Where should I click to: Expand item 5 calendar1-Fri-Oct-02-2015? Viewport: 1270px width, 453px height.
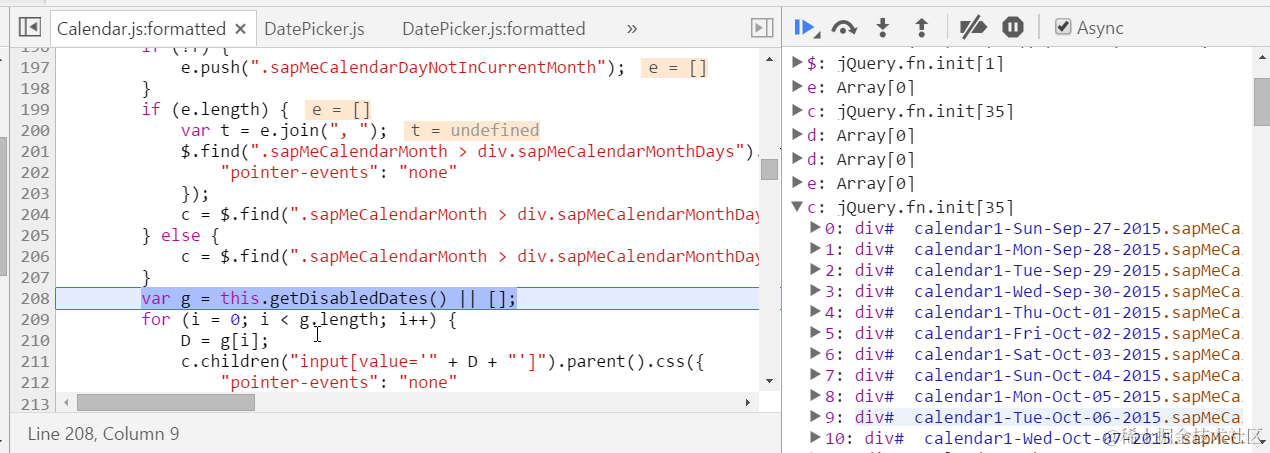[816, 333]
